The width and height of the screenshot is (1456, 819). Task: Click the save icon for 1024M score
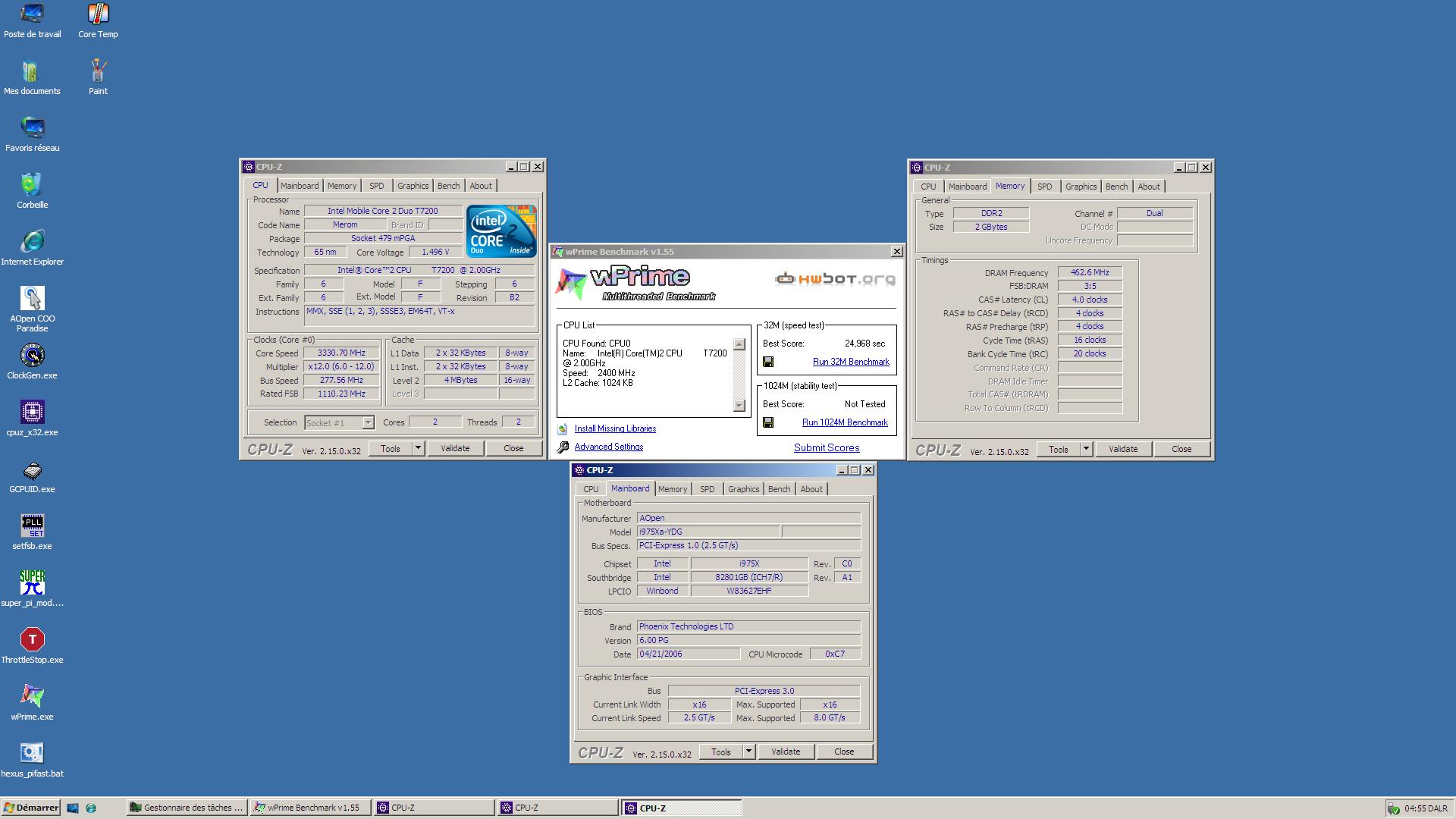[768, 423]
